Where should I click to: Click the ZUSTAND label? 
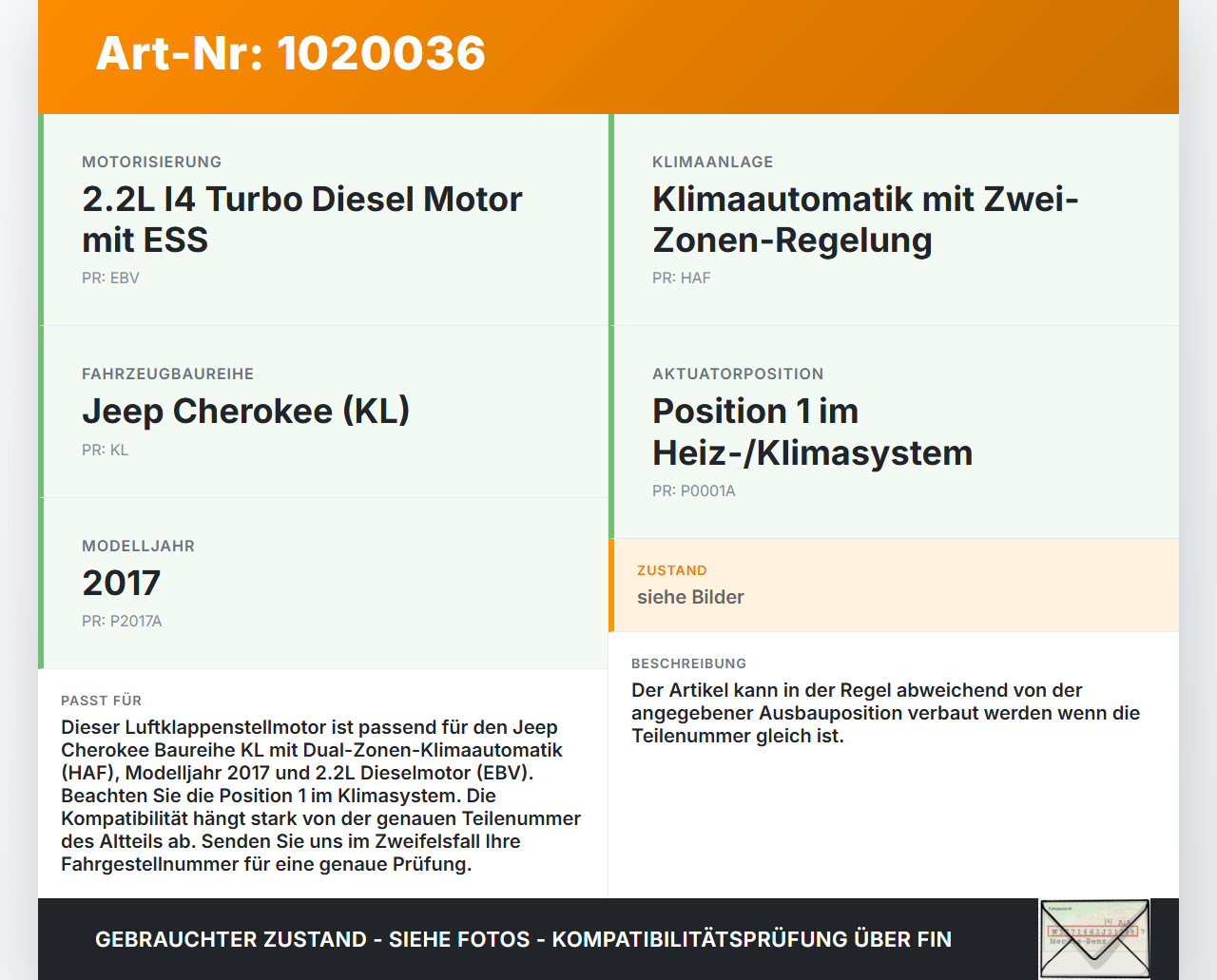(672, 570)
